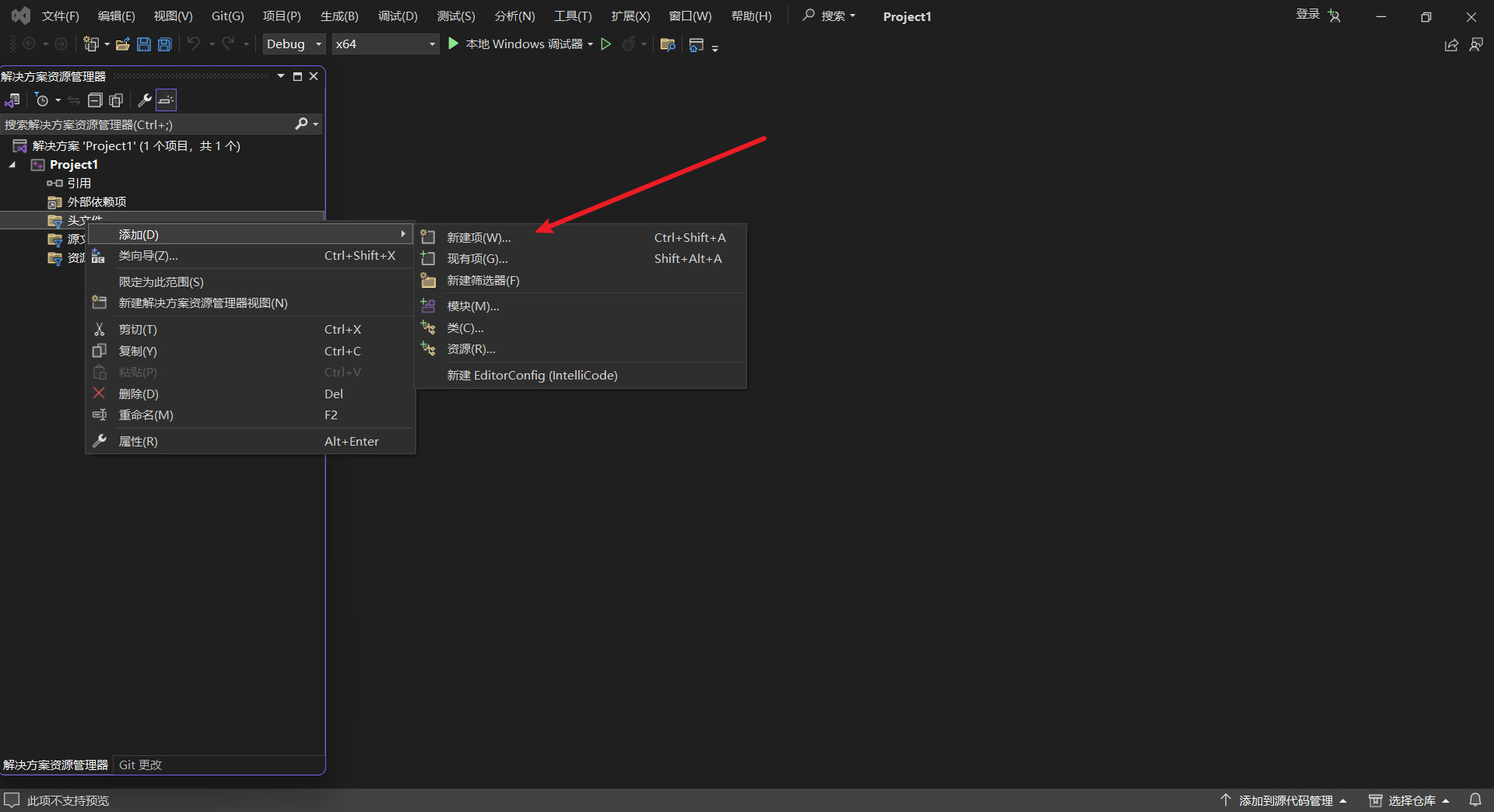Start debugging with green play icon
The image size is (1494, 812).
tap(453, 44)
